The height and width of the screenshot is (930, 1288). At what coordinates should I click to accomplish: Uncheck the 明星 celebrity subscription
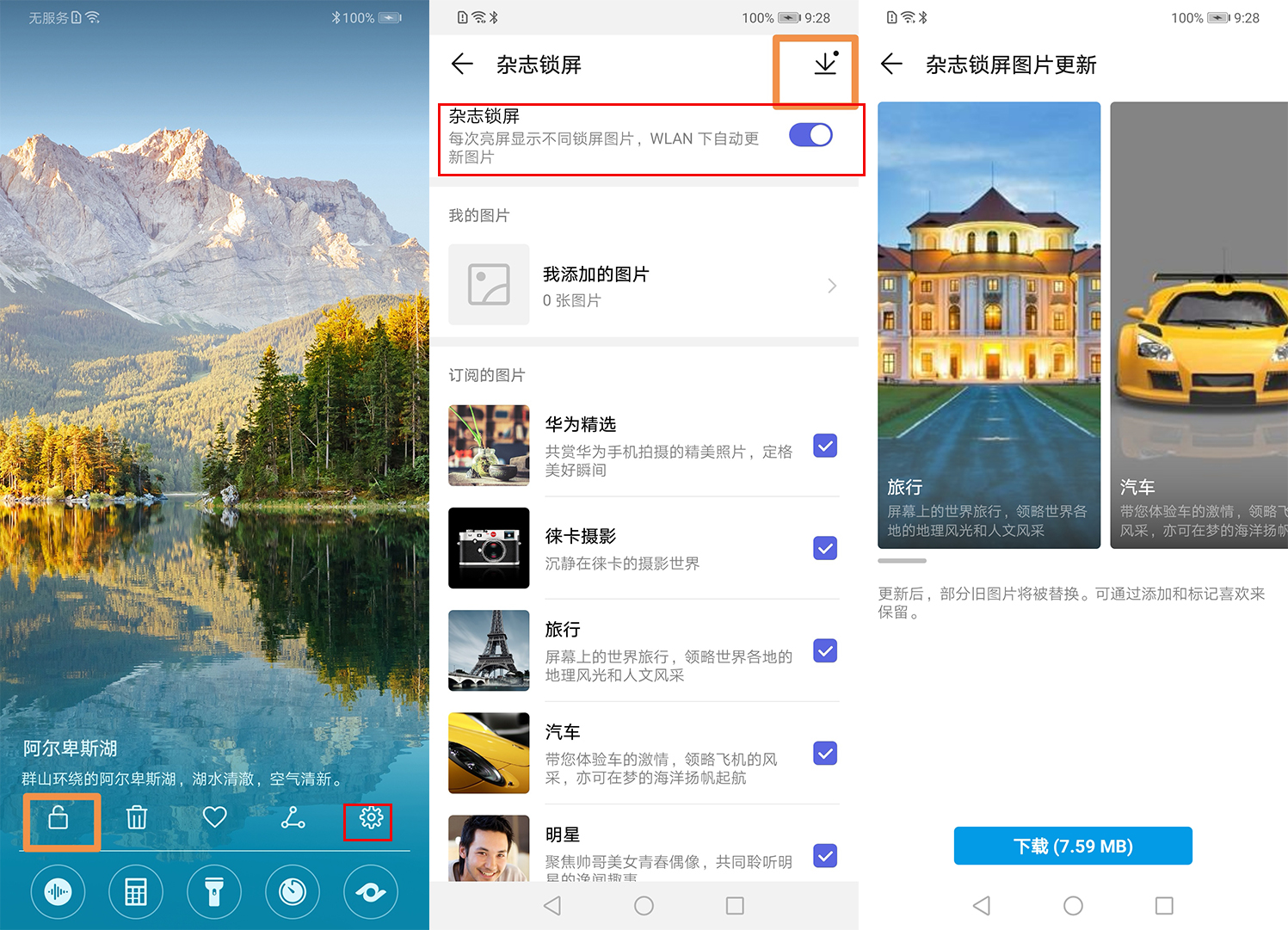(x=824, y=856)
